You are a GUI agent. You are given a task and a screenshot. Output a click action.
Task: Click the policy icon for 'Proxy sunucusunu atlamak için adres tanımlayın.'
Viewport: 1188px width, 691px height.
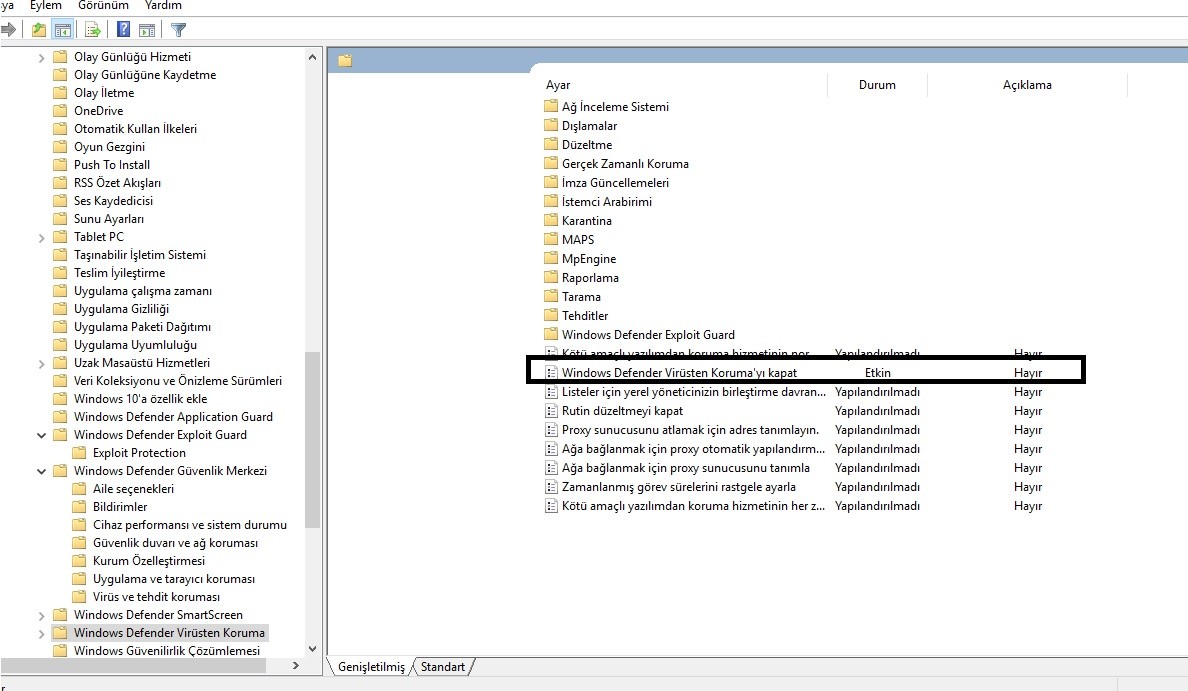click(551, 430)
